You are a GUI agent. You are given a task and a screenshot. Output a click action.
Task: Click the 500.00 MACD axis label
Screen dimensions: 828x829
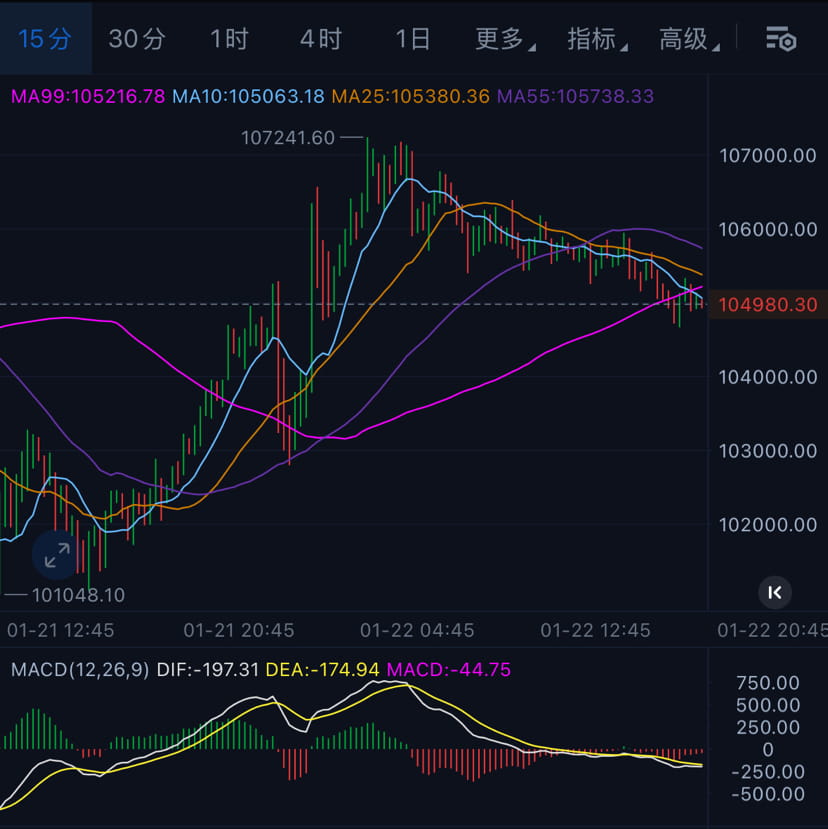[768, 705]
